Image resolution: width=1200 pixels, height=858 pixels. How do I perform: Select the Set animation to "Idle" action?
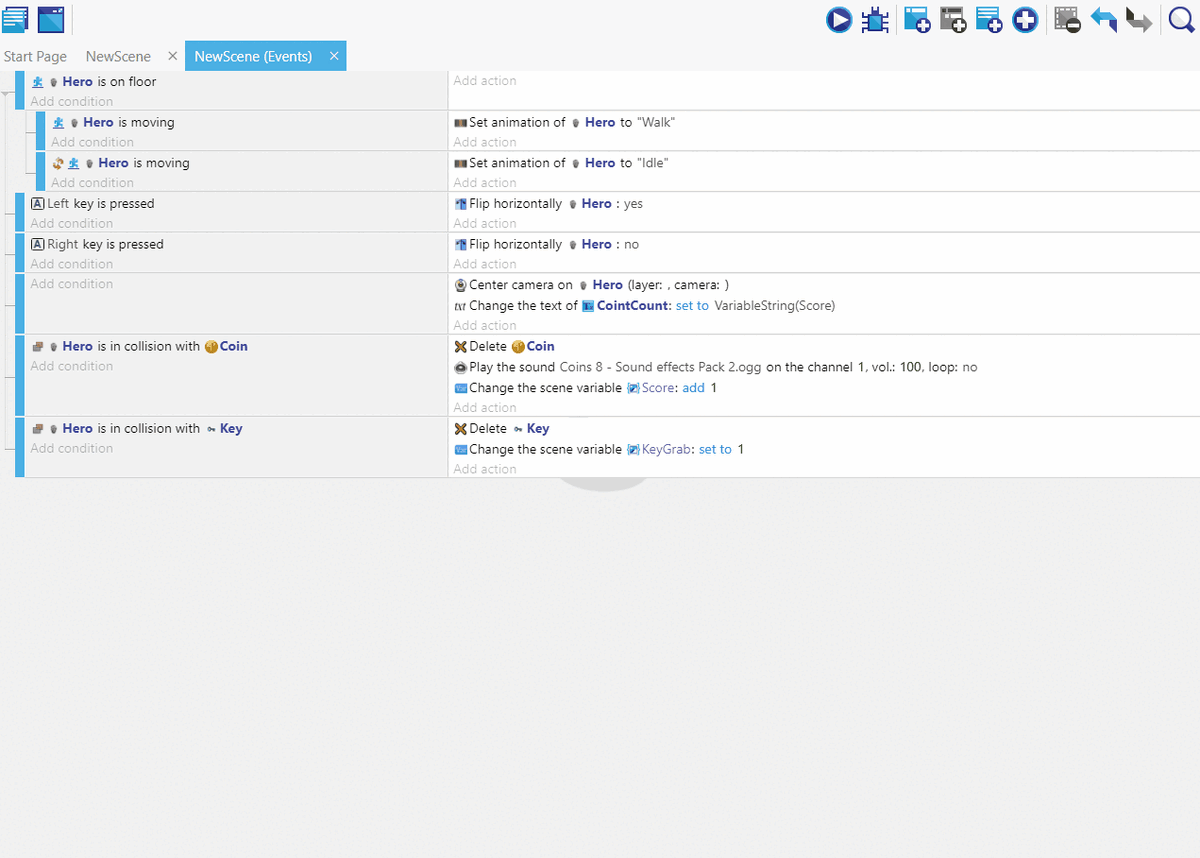[x=560, y=163]
